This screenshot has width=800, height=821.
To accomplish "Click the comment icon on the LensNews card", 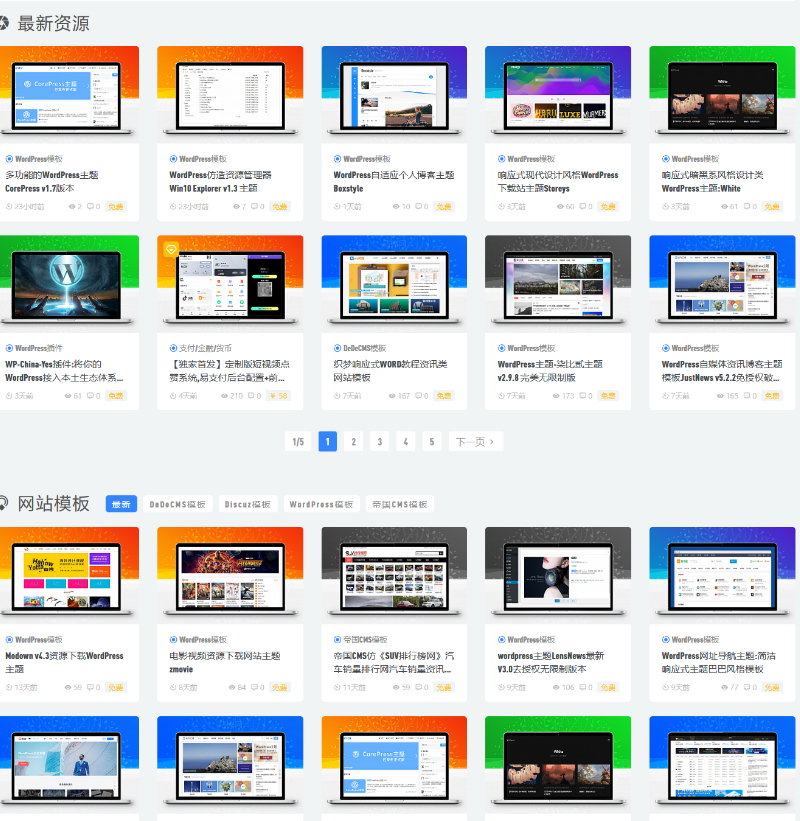I will coord(582,688).
